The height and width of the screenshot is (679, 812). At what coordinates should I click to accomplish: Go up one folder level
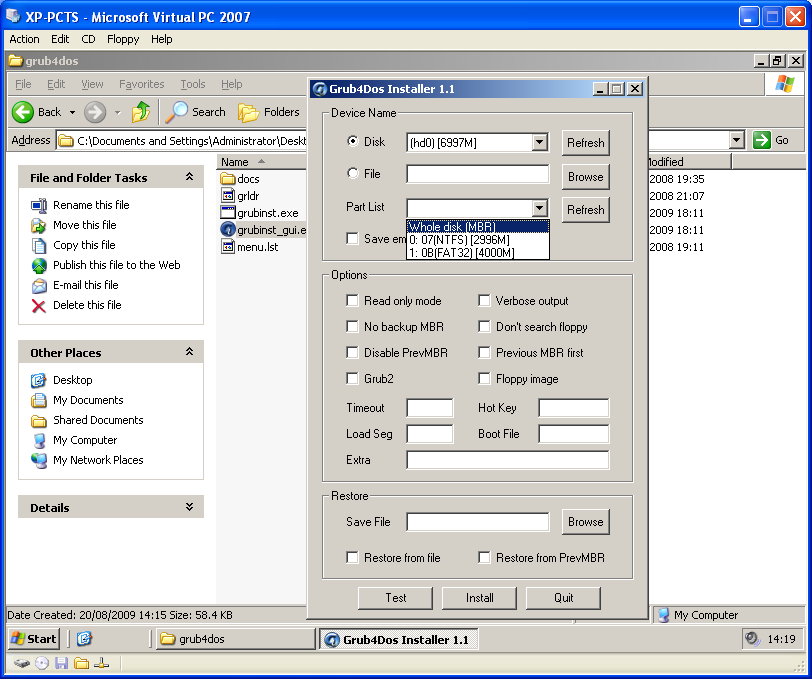[141, 112]
